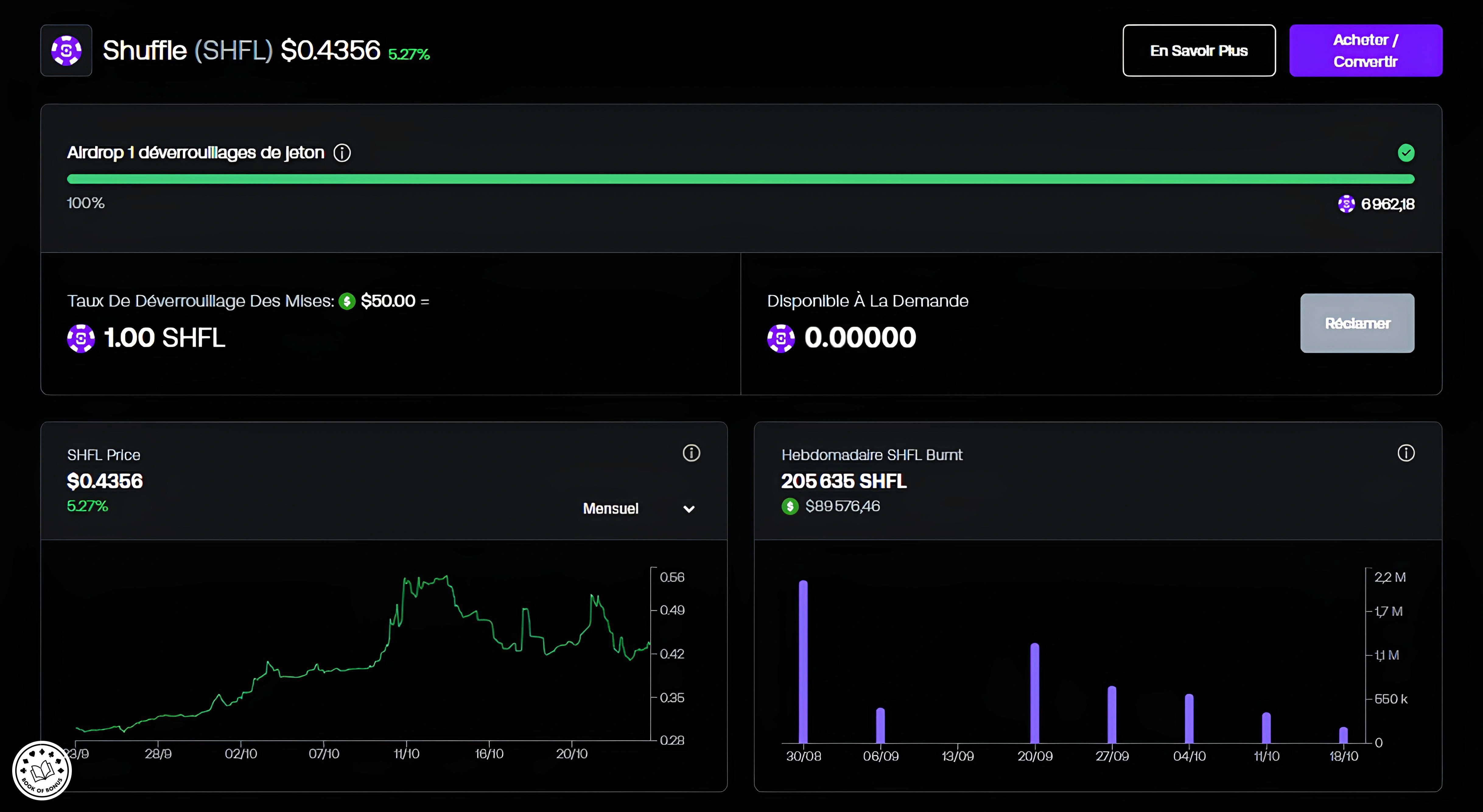Click the 11/10 price chart date label

tap(406, 754)
